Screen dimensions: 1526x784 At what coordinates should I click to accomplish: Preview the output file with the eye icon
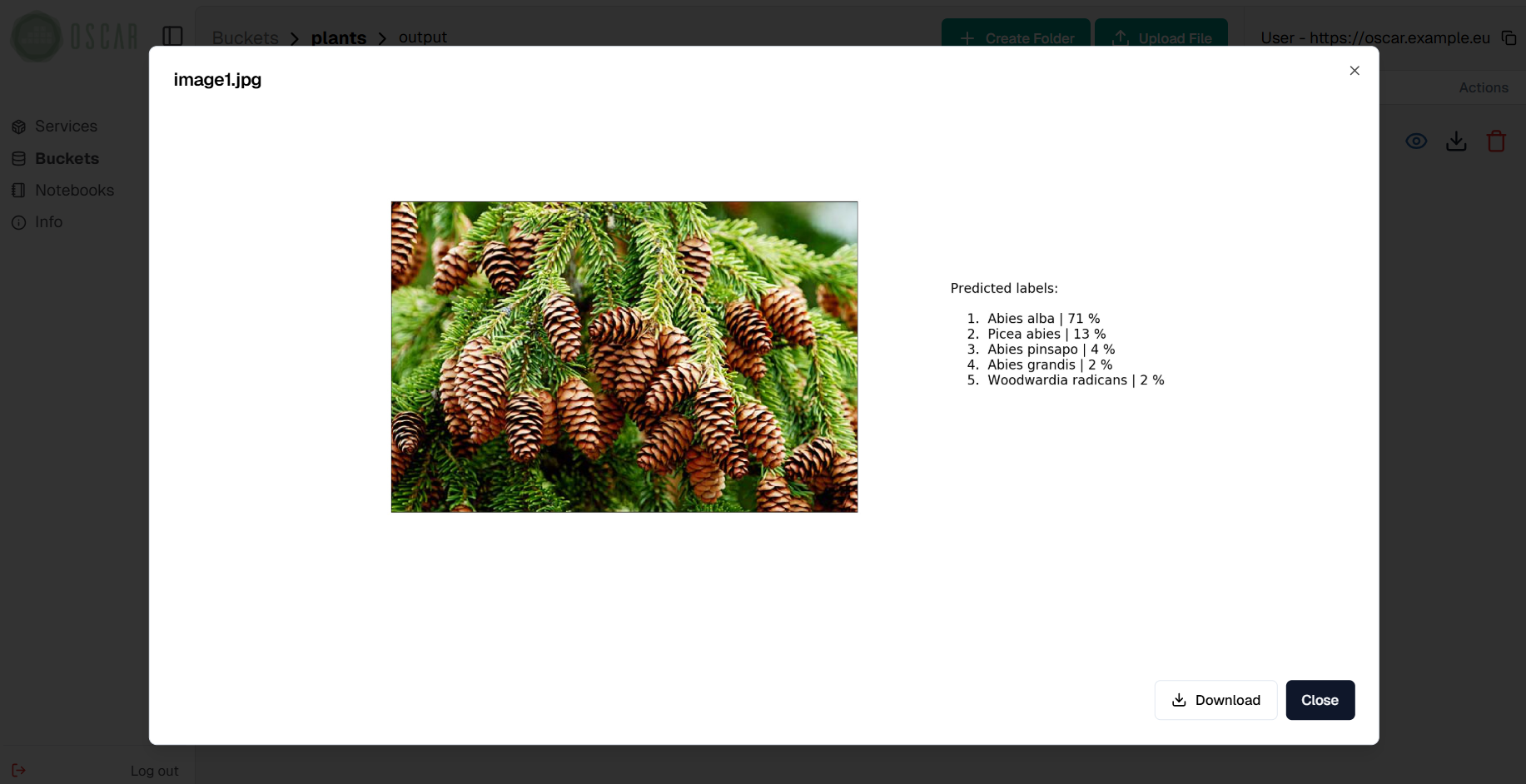(1416, 141)
